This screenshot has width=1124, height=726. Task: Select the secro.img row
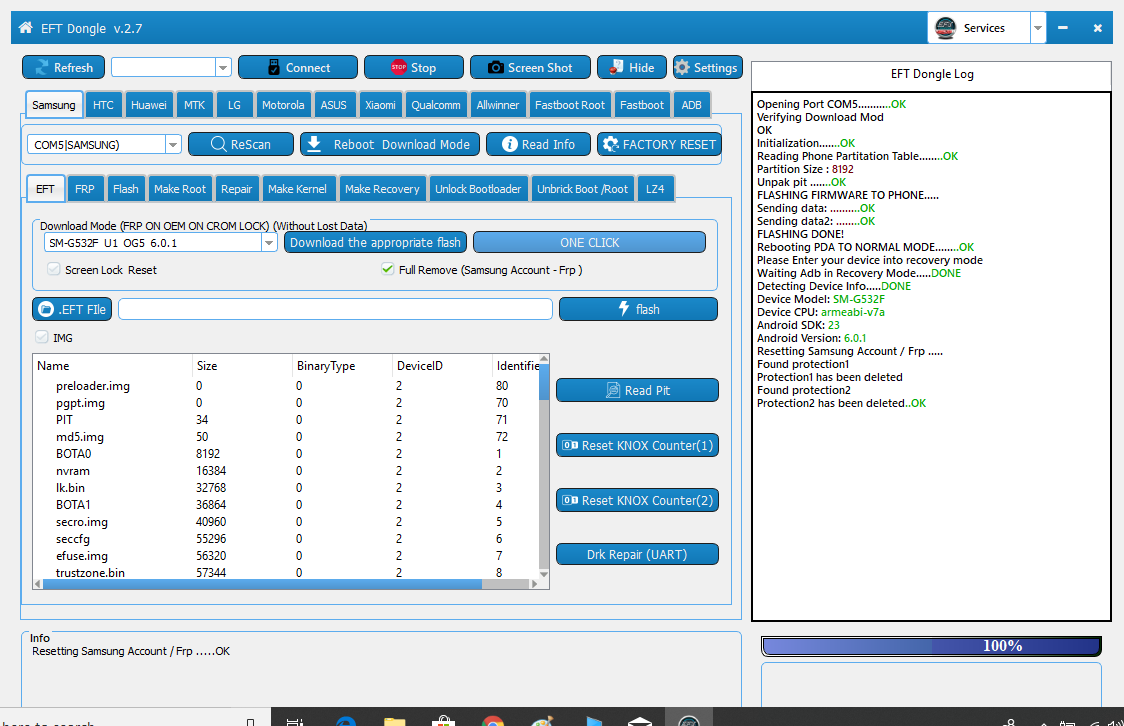287,522
